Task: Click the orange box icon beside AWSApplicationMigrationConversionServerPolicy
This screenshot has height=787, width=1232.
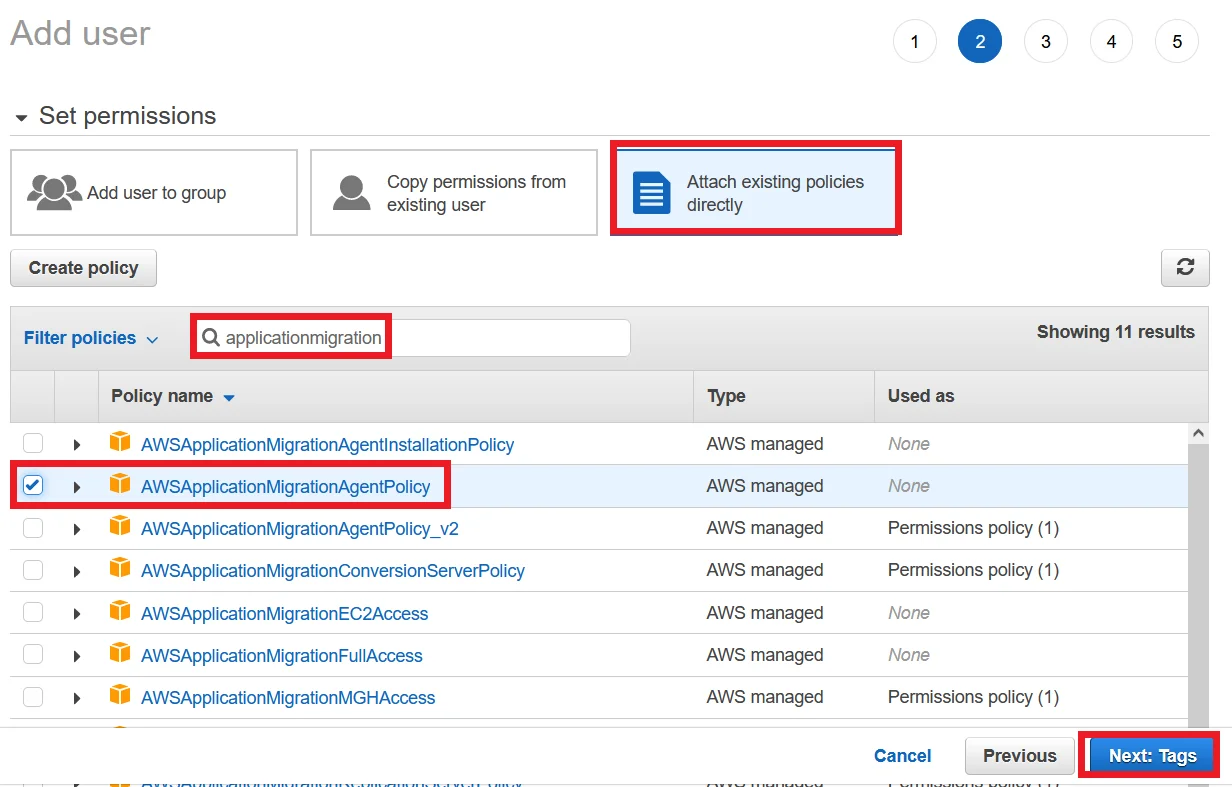Action: 120,568
